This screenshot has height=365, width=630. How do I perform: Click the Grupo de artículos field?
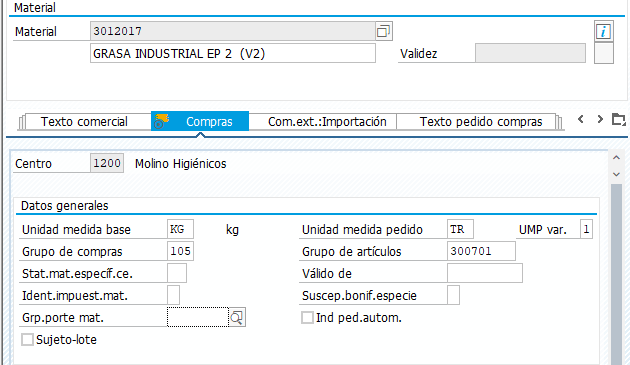(x=481, y=251)
